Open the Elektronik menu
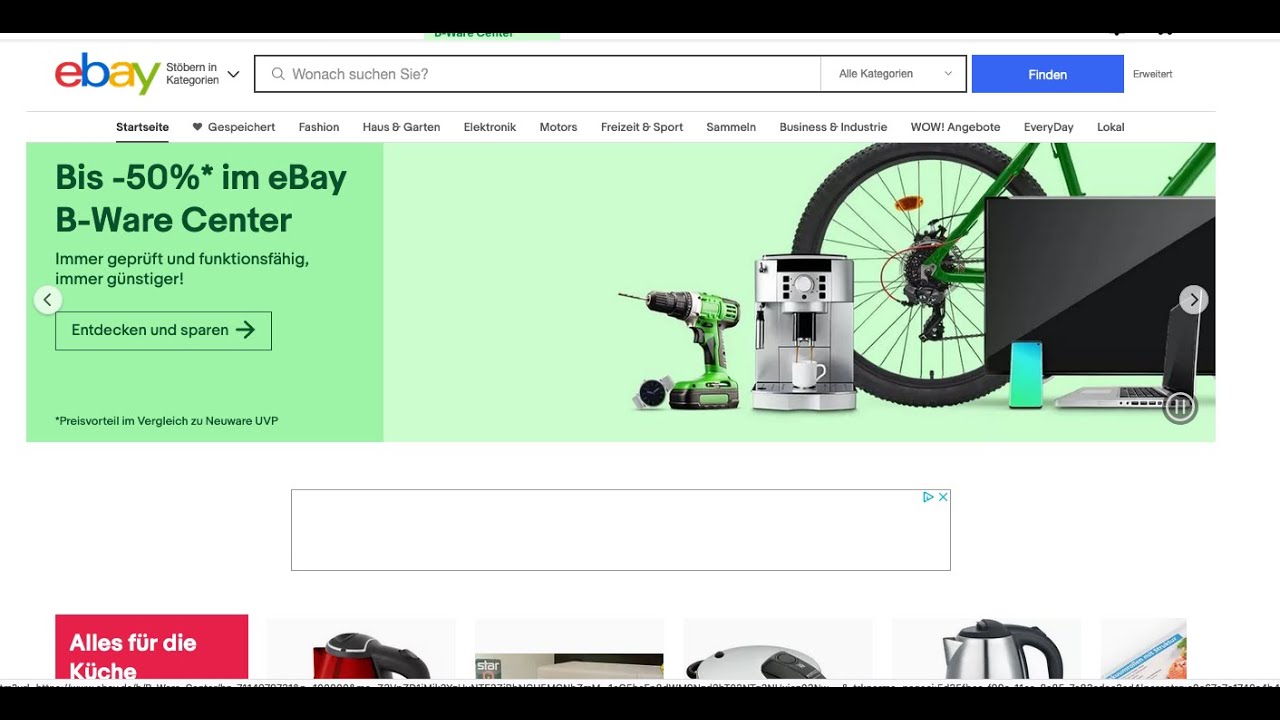1280x720 pixels. coord(490,127)
